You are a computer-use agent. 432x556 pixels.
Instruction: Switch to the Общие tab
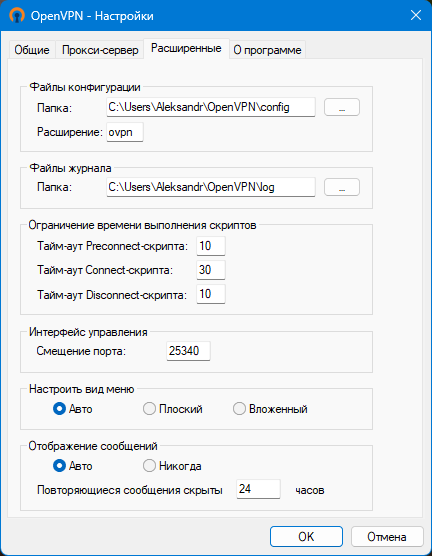click(32, 50)
